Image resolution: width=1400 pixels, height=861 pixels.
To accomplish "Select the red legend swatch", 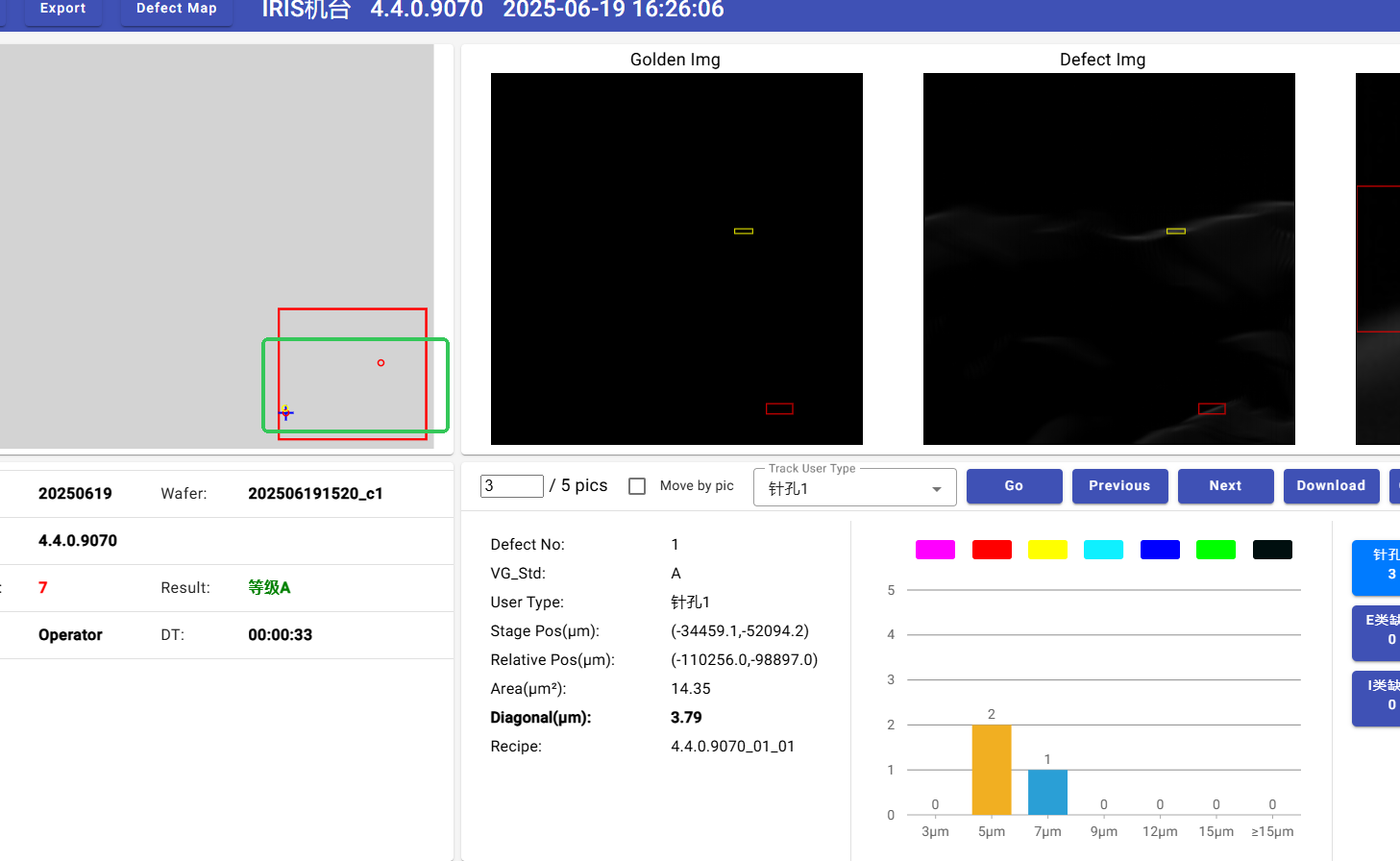I will 992,550.
